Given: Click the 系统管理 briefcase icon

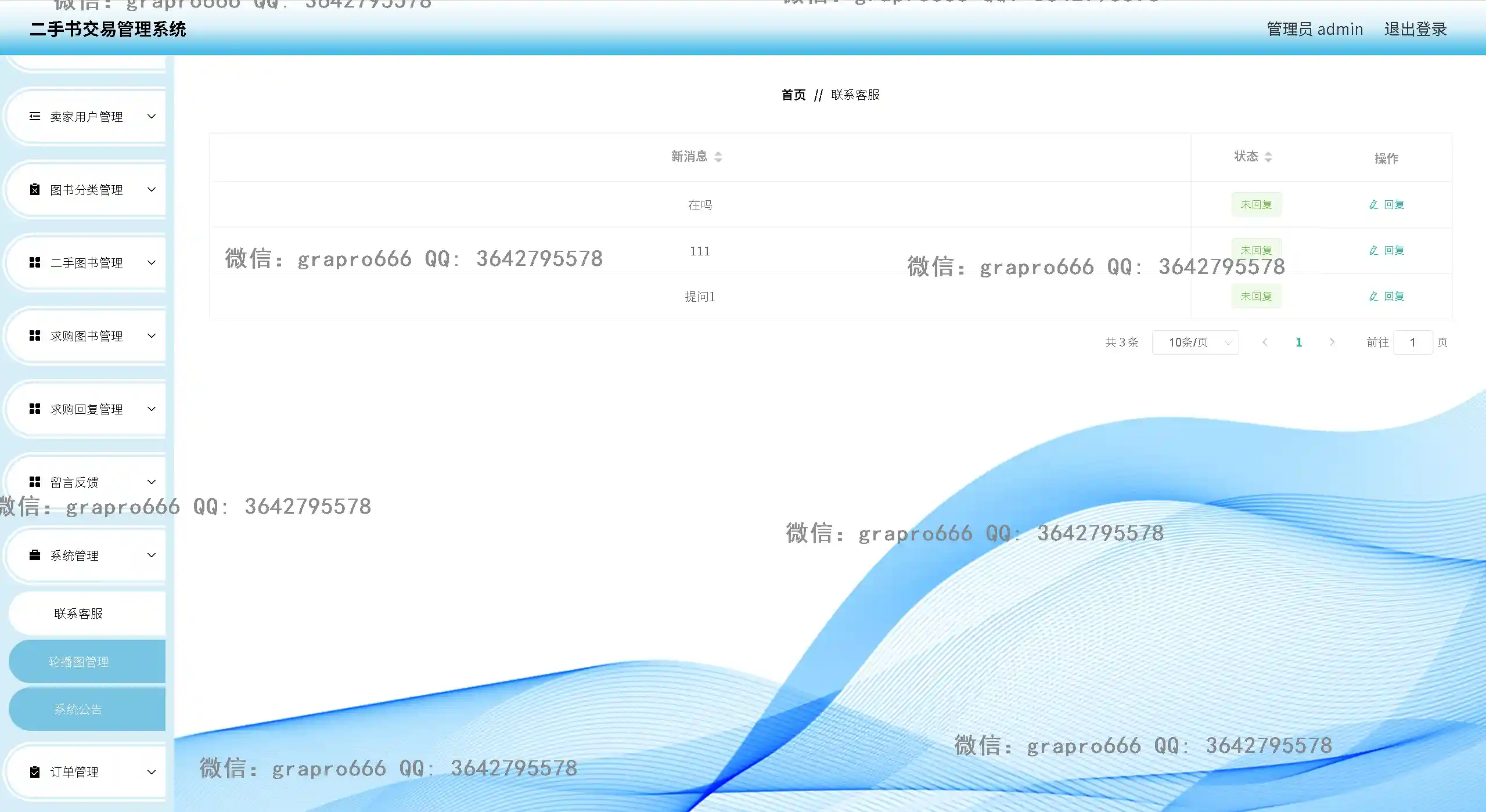Looking at the screenshot, I should coord(35,555).
